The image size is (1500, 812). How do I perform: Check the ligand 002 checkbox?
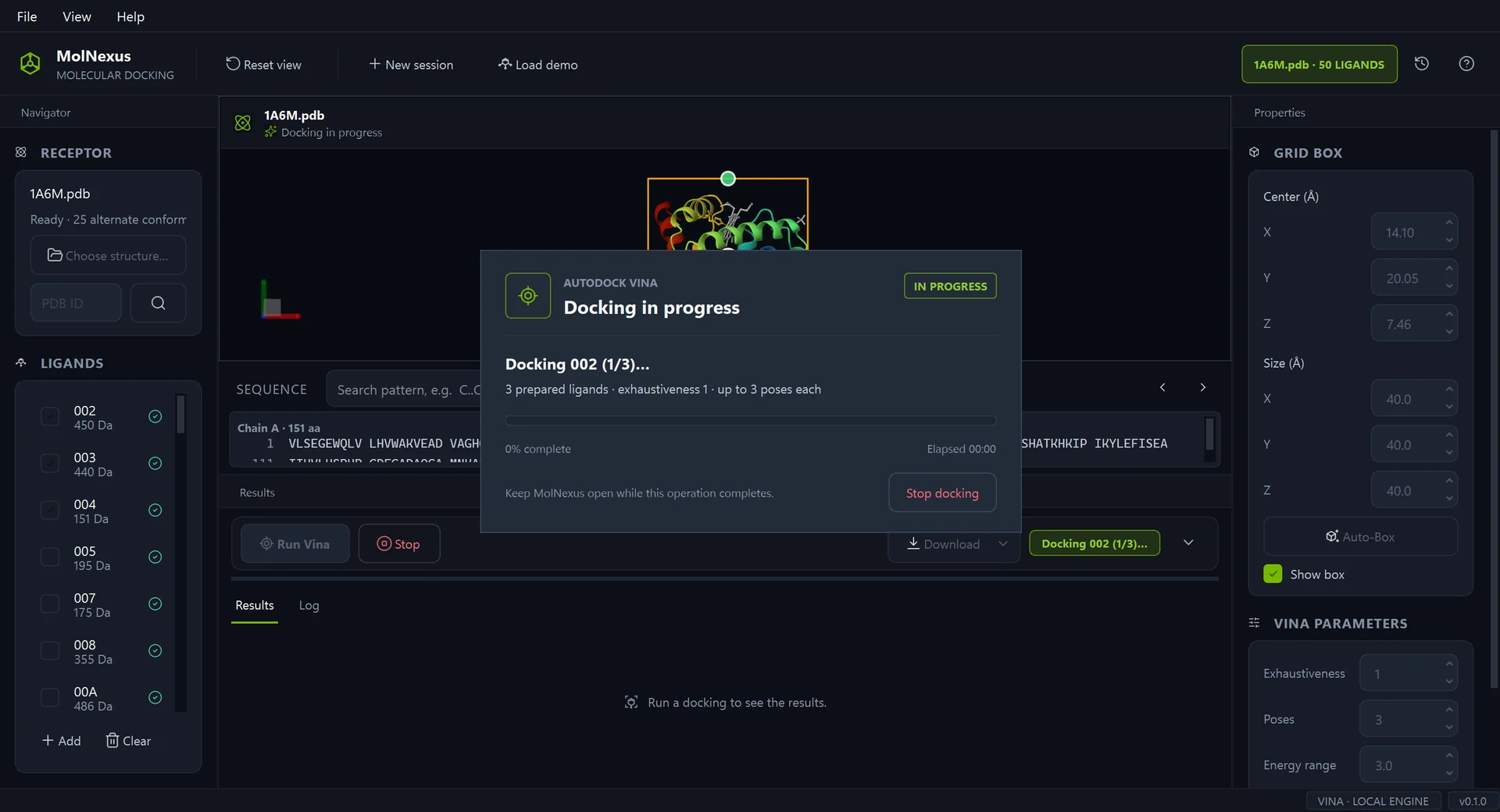coord(50,417)
